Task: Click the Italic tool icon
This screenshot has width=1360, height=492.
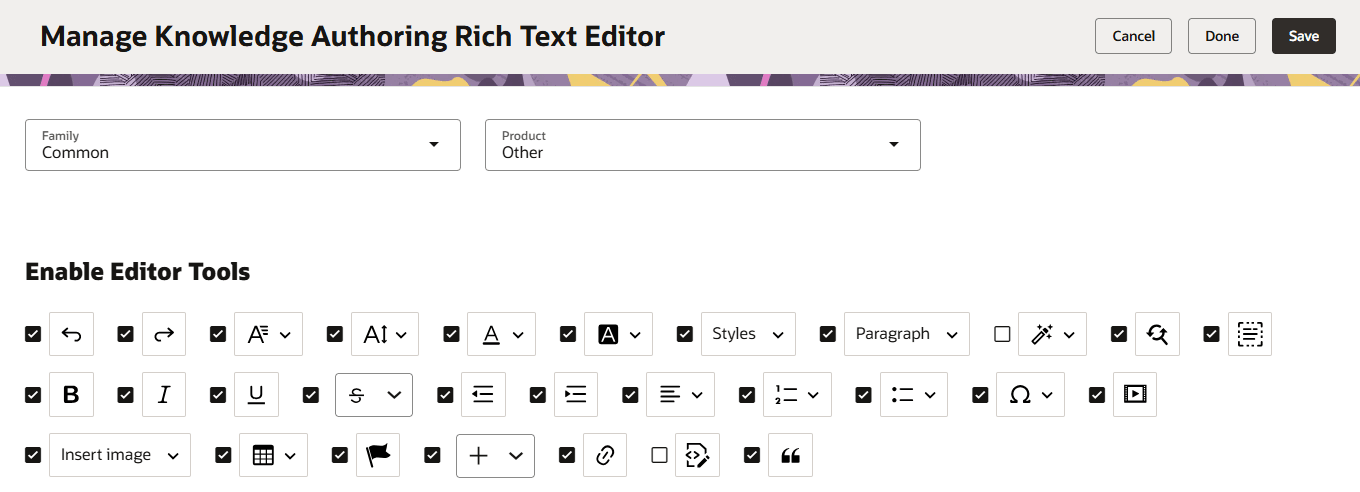Action: [164, 394]
